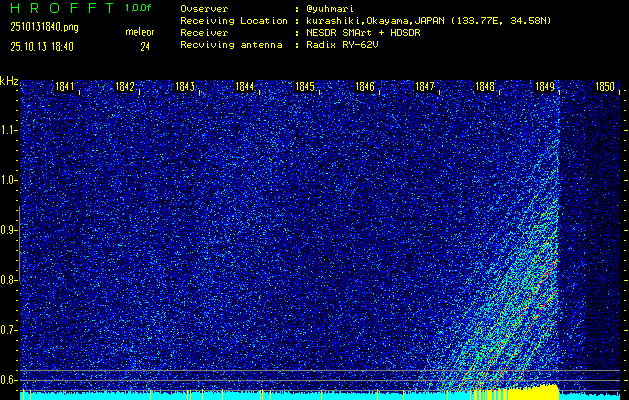The width and height of the screenshot is (629, 400).
Task: Click the kHz axis unit label
Action: 9,81
